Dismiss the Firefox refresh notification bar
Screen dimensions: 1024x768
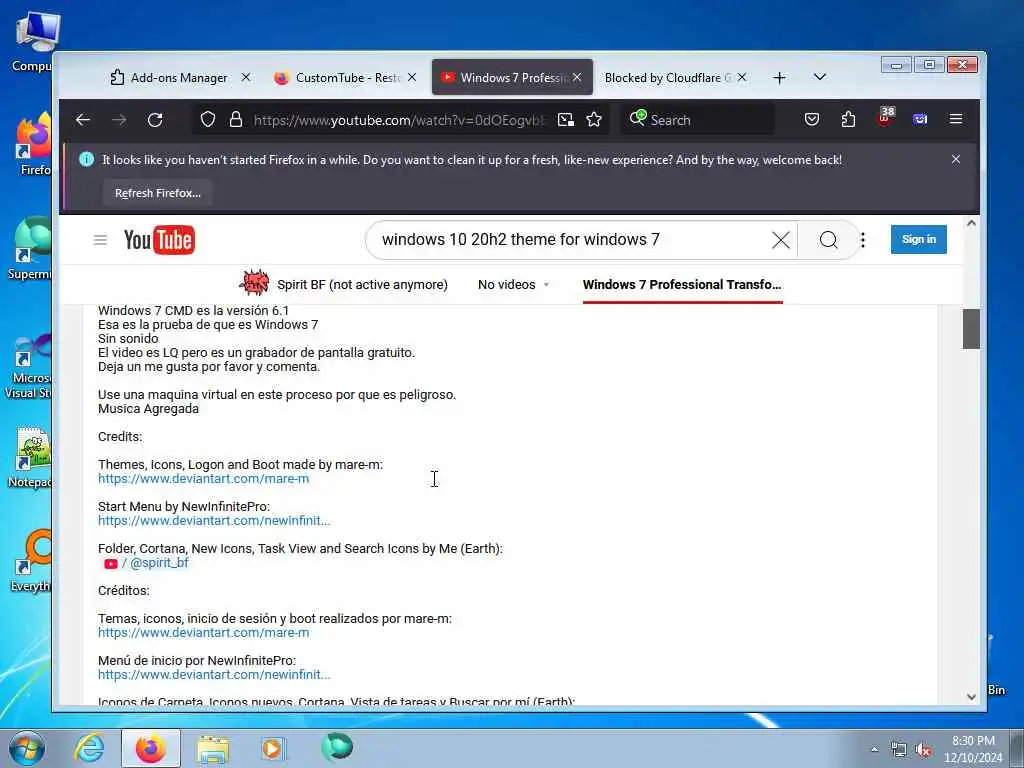[x=955, y=159]
